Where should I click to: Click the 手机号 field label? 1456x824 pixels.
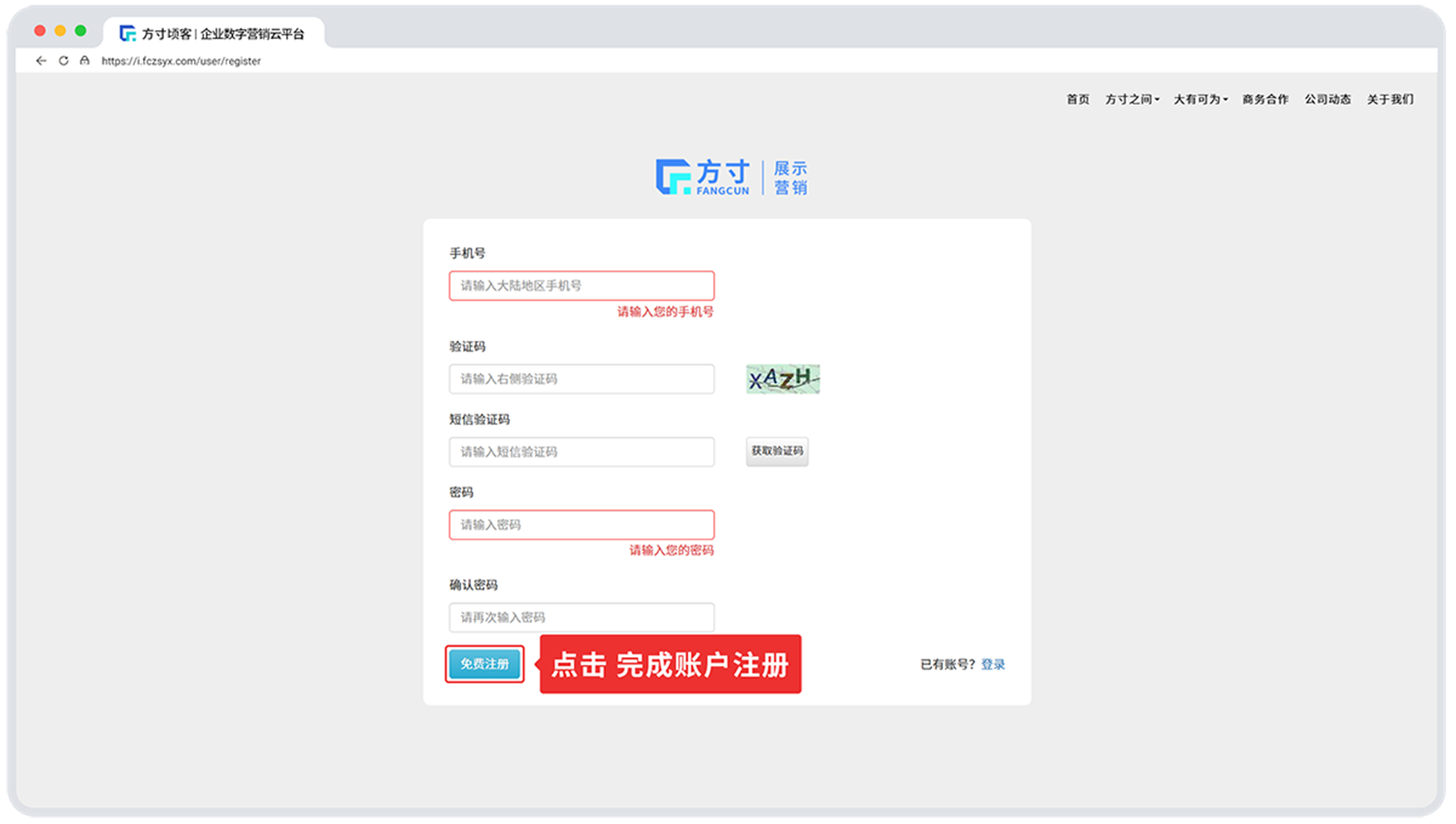click(x=467, y=253)
